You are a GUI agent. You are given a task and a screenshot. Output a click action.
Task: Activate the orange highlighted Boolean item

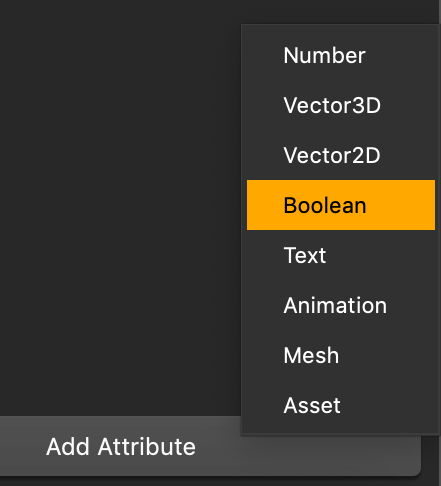tap(341, 205)
